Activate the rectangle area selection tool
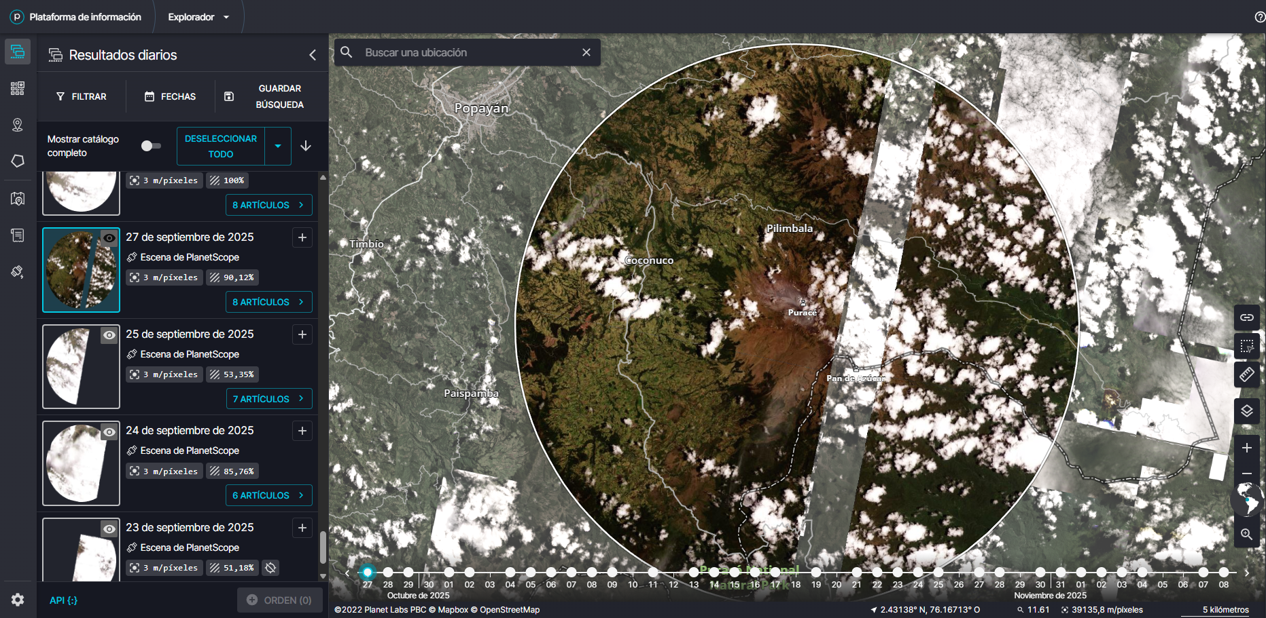 coord(1246,346)
